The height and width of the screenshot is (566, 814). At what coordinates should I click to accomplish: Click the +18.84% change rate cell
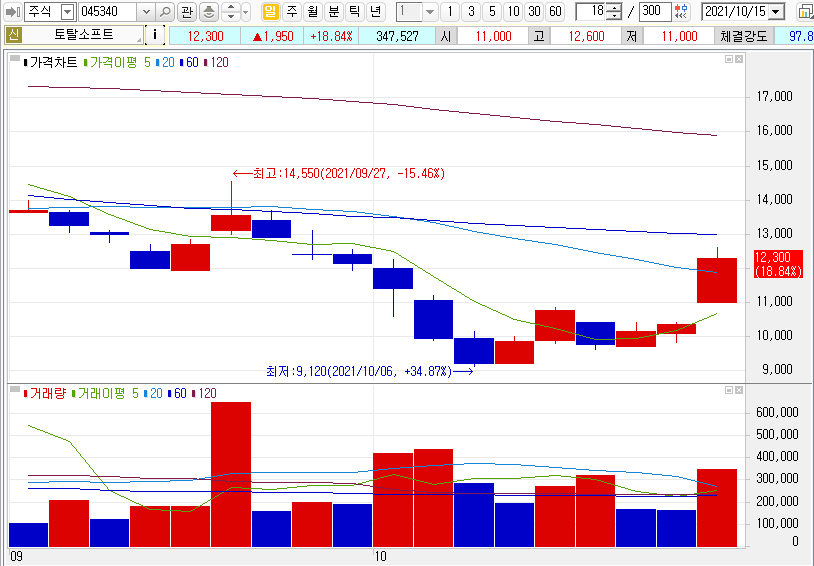coord(331,36)
